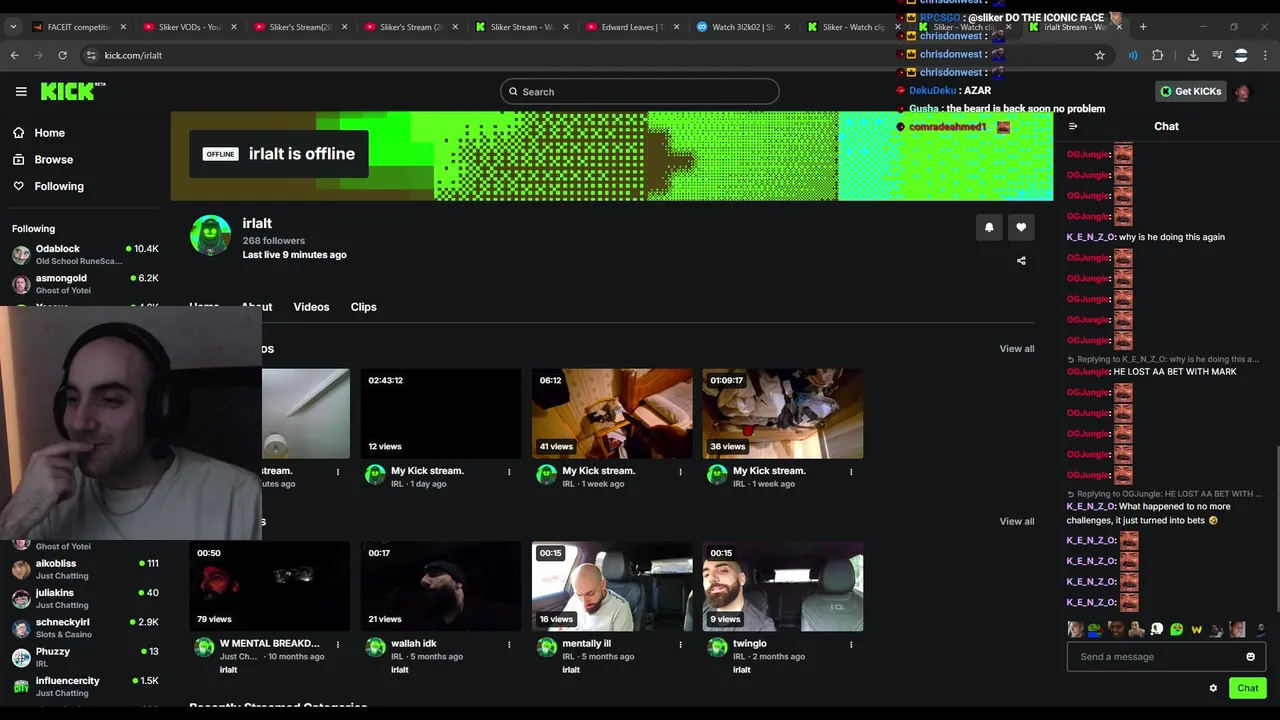Switch to the Videos tab
This screenshot has width=1280, height=720.
311,307
